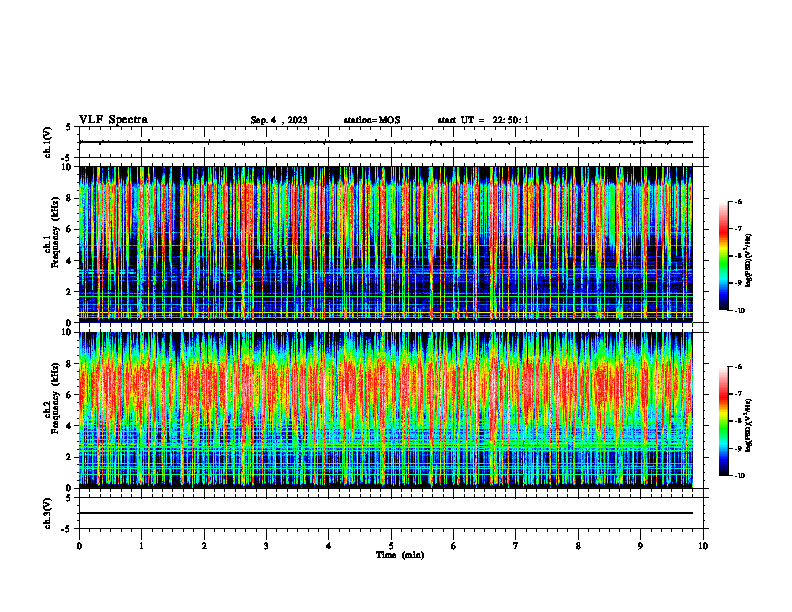Click the ch.1(V) axis label at top
The image size is (792, 612).
[48, 142]
